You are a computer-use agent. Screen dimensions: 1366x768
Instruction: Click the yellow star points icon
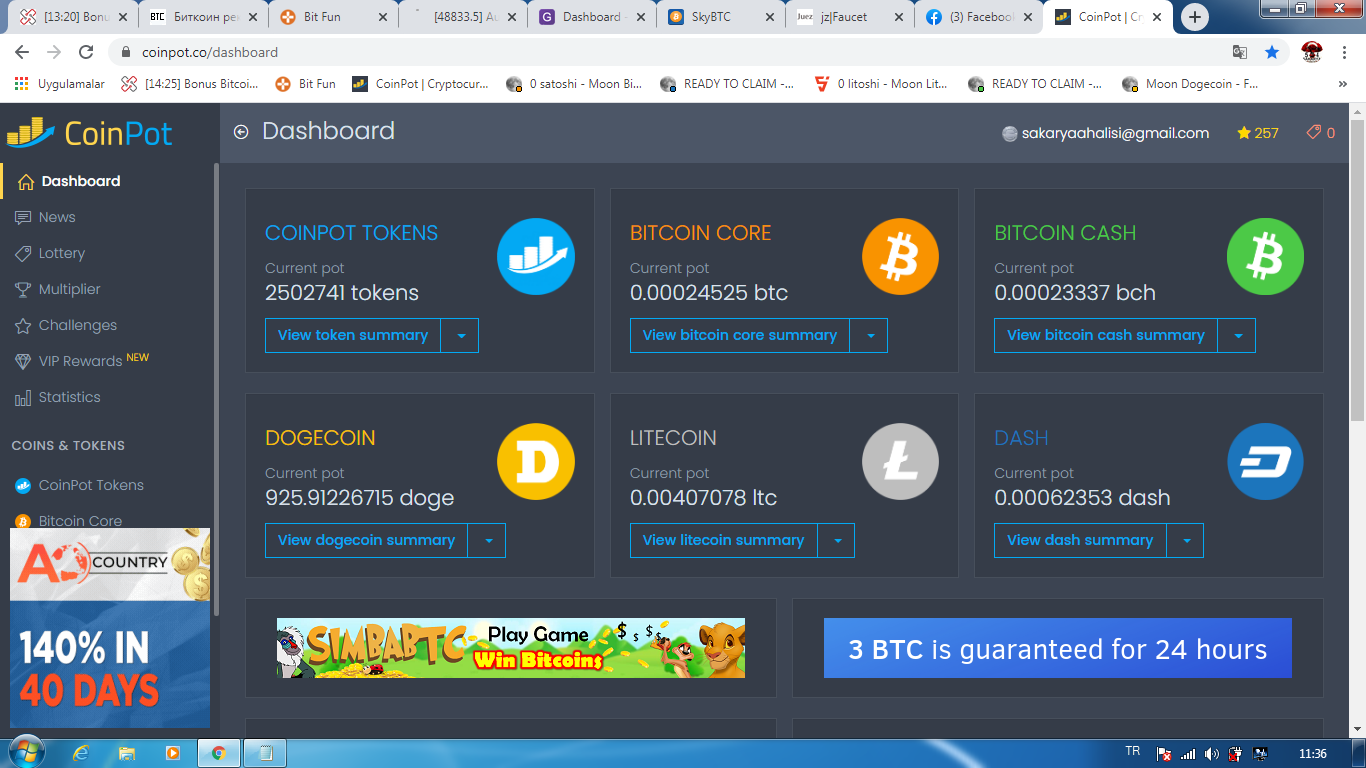tap(1244, 133)
